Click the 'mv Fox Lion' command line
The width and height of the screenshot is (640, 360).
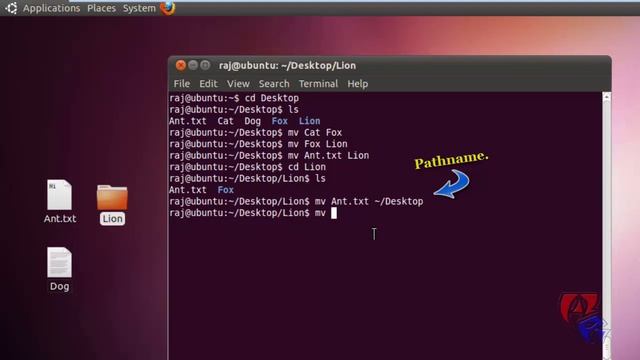pyautogui.click(x=258, y=144)
